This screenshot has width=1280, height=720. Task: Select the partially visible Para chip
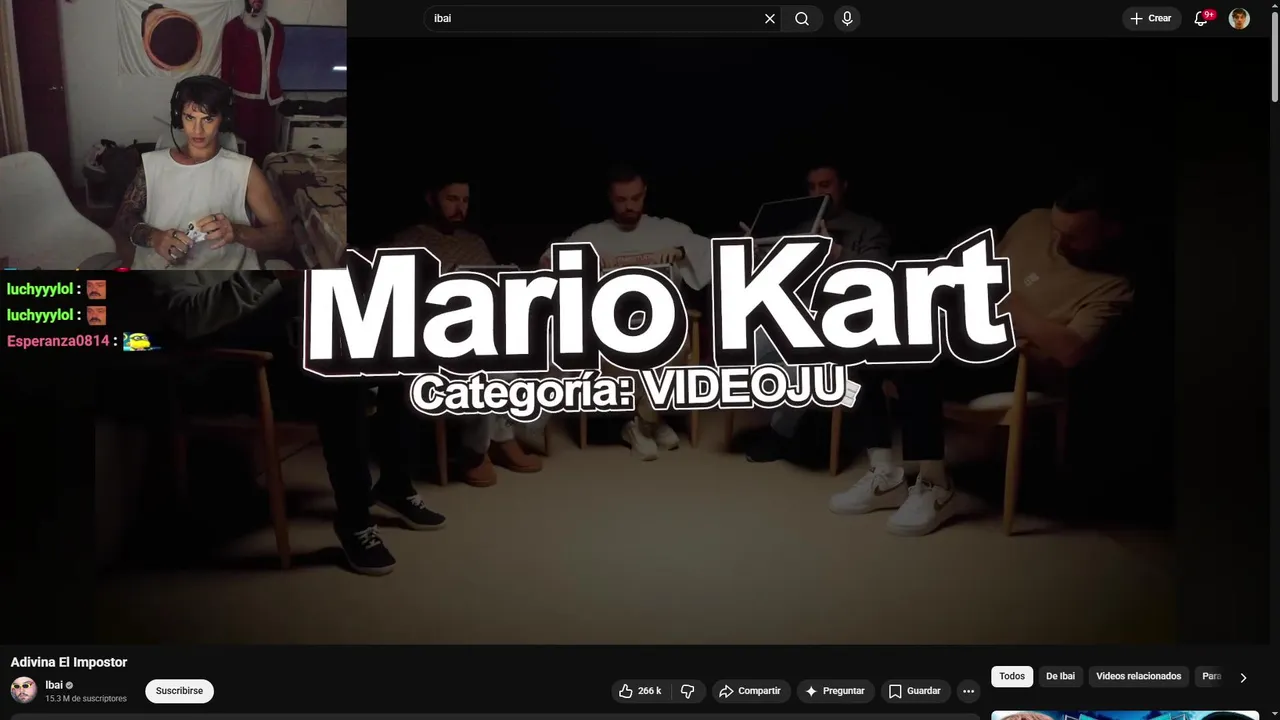1211,676
